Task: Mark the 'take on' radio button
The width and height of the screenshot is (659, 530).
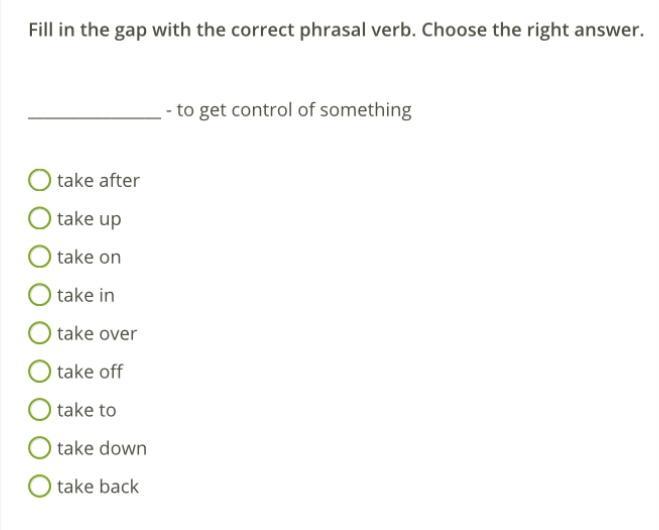Action: (x=40, y=257)
